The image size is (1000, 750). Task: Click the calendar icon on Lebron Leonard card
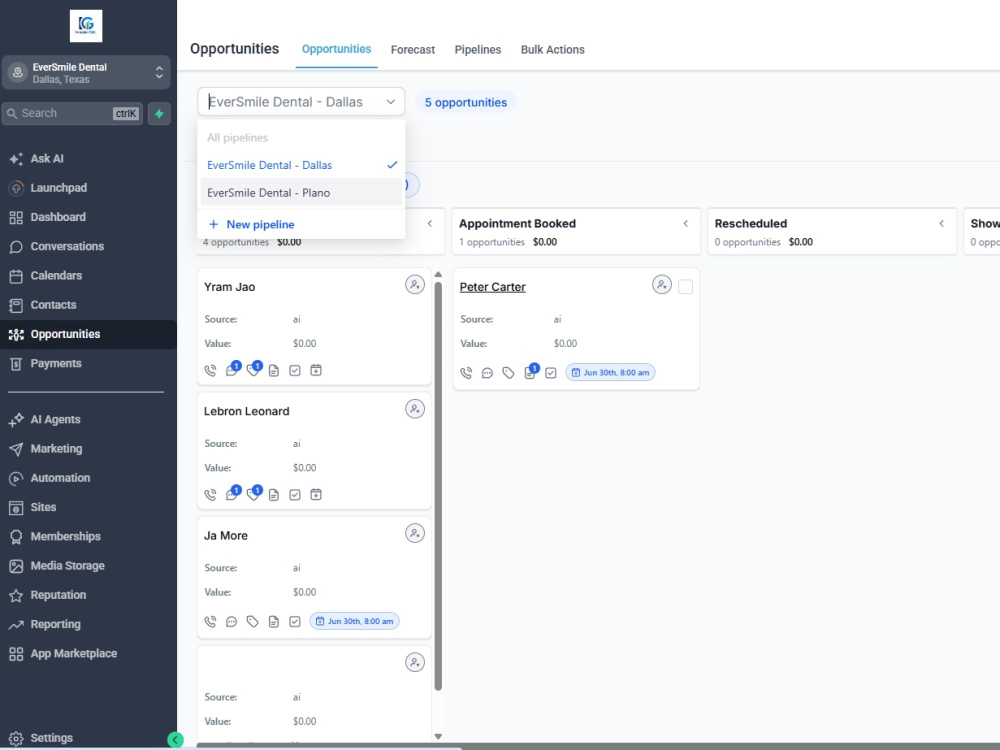coord(316,494)
